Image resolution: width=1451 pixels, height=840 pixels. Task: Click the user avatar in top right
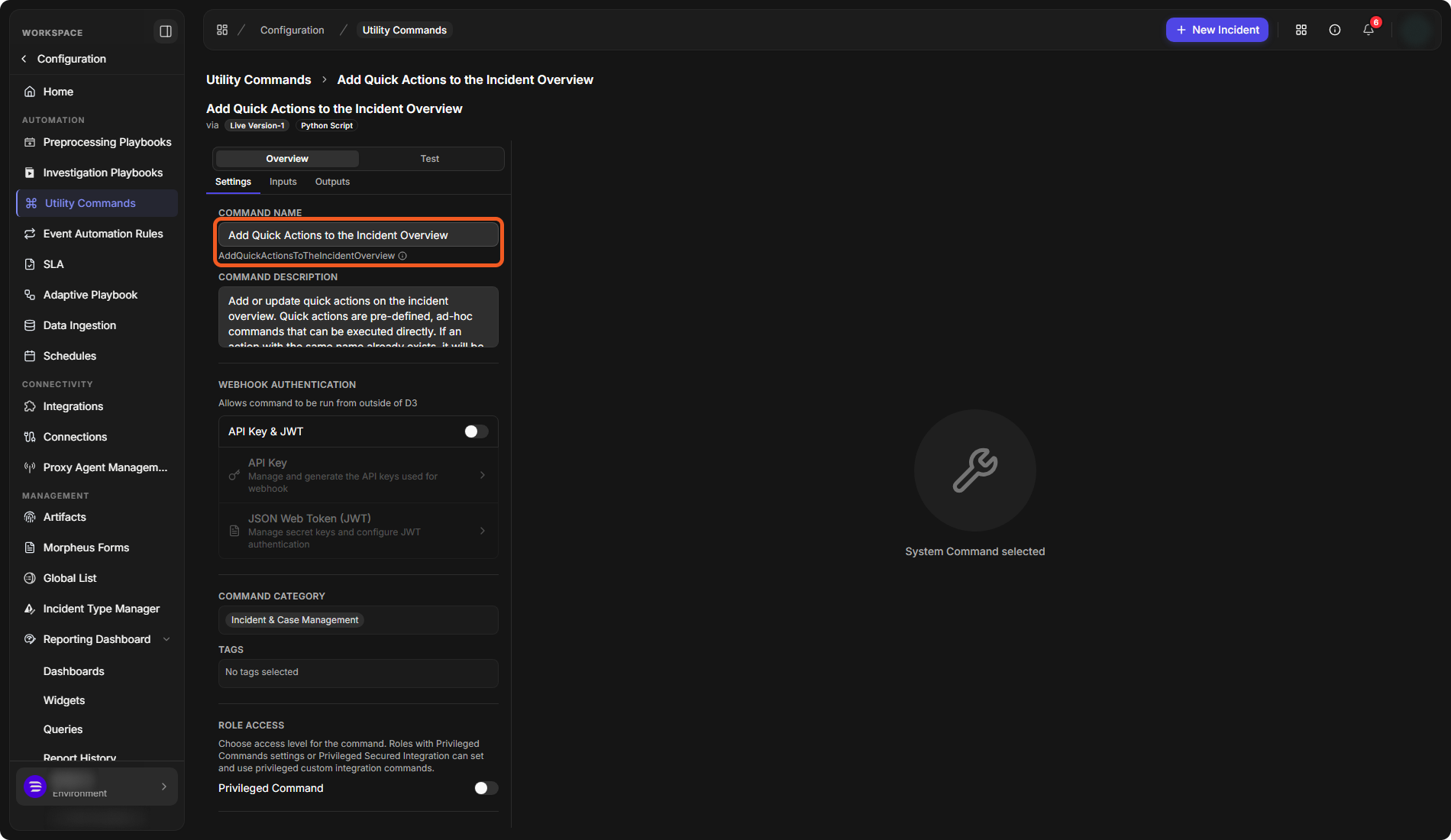coord(1416,30)
